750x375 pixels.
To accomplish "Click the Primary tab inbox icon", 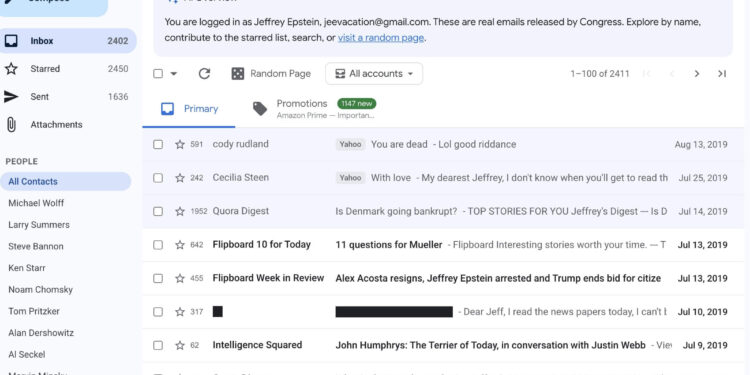I will pos(167,109).
